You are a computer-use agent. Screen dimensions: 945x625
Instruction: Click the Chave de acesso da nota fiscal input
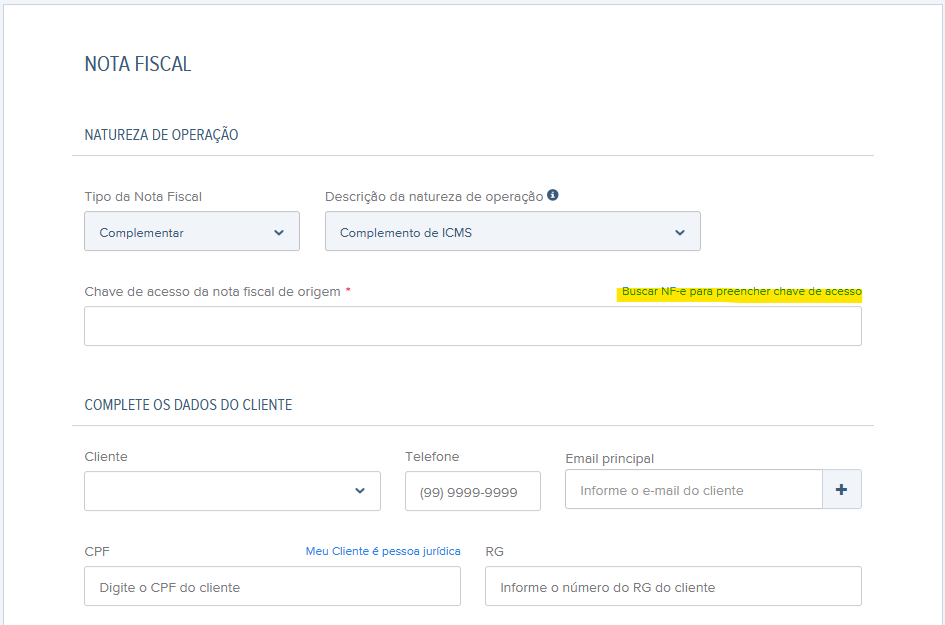click(x=472, y=325)
